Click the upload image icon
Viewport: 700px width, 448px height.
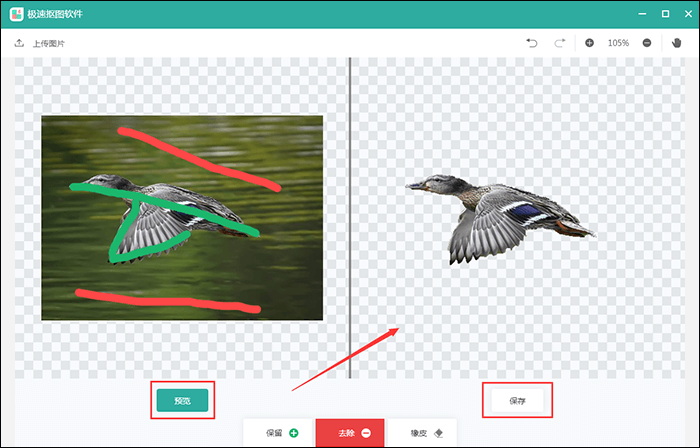(19, 43)
